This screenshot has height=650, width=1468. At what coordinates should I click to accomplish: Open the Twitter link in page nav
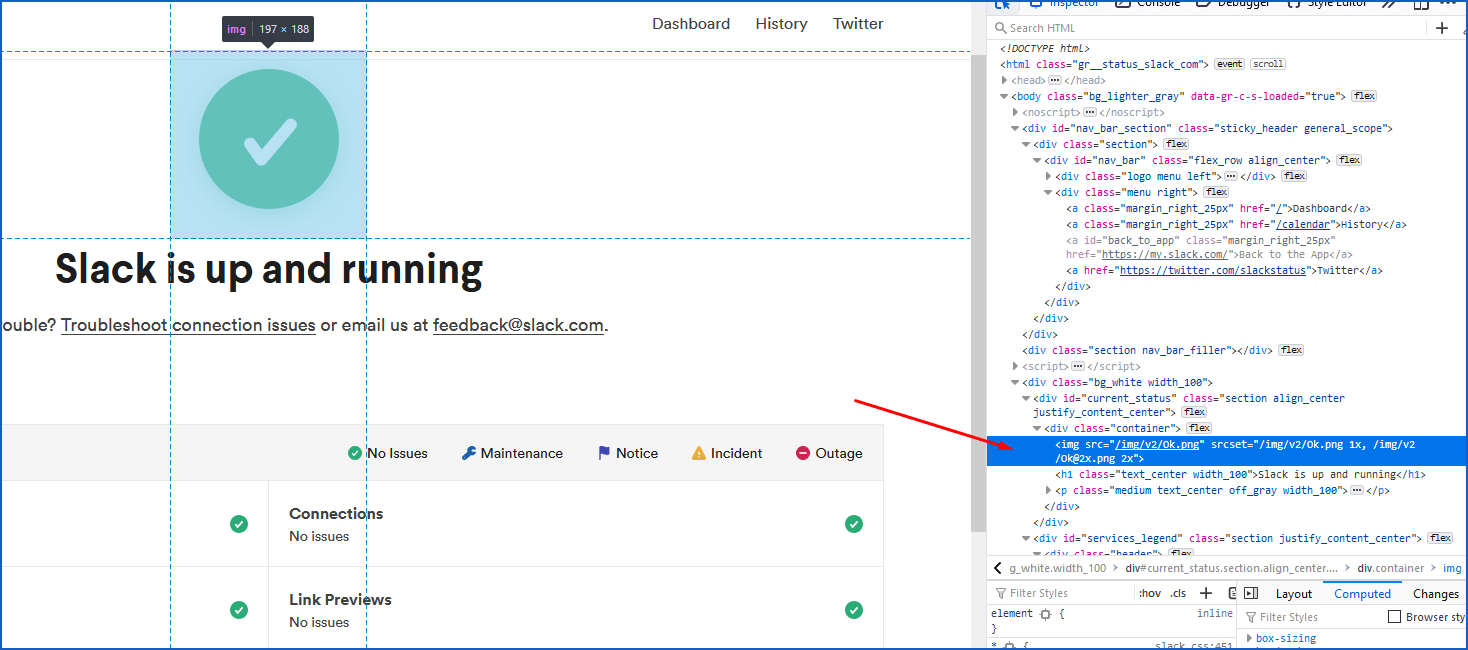coord(858,24)
